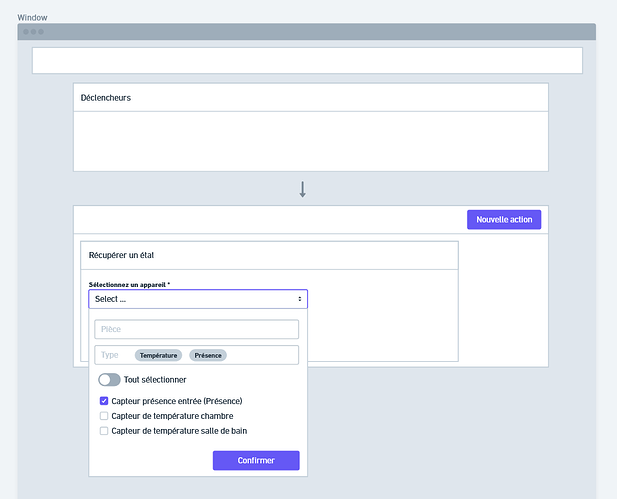Image resolution: width=617 pixels, height=499 pixels.
Task: Click inside the empty Déclencheurs panel body
Action: [x=310, y=141]
